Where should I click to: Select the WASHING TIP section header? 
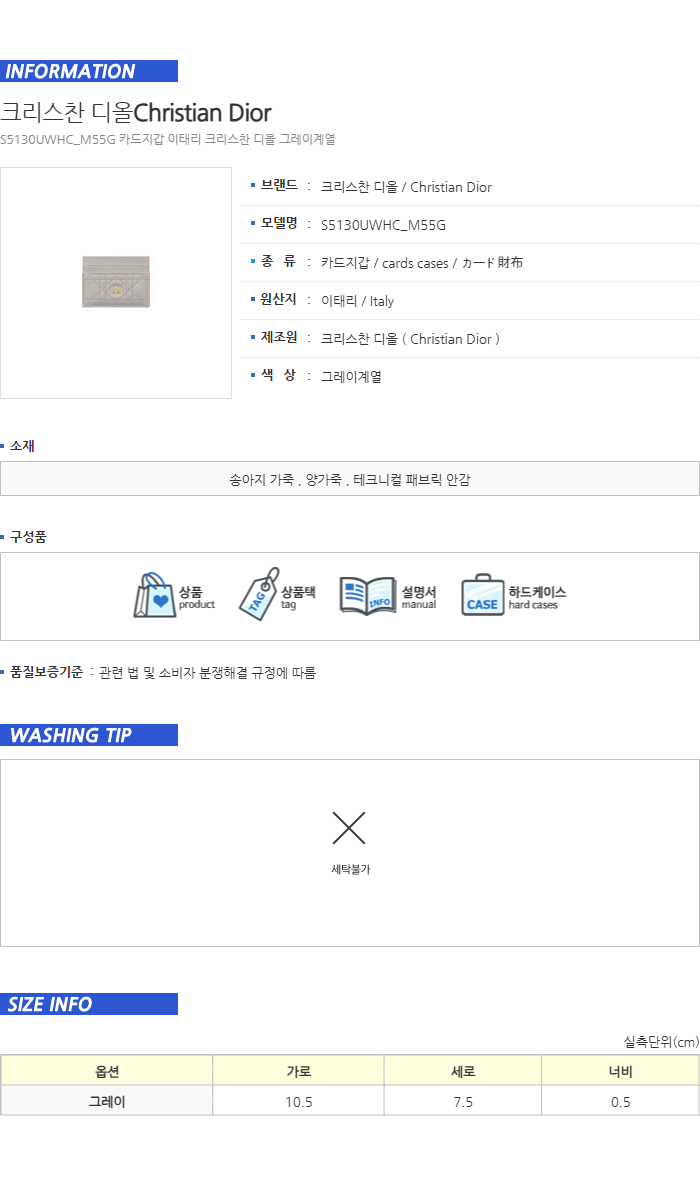click(x=89, y=735)
